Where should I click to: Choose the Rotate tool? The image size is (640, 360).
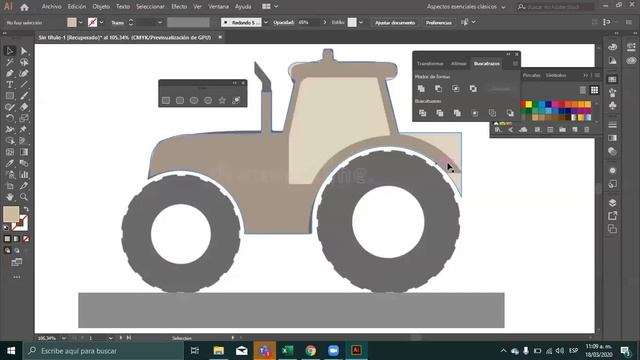tap(10, 118)
